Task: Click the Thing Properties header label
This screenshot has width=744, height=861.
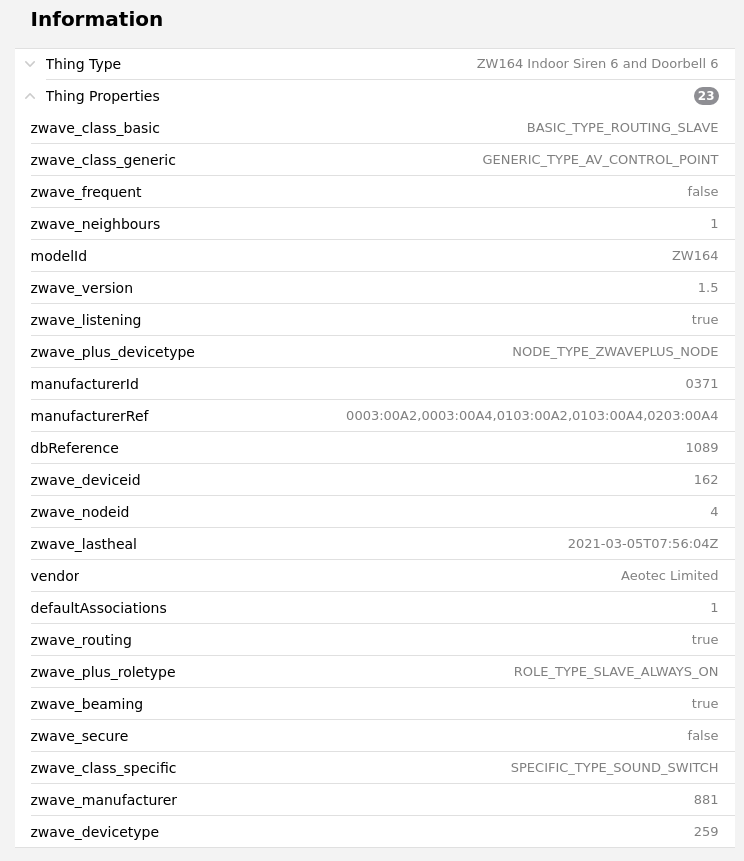Action: pos(102,96)
